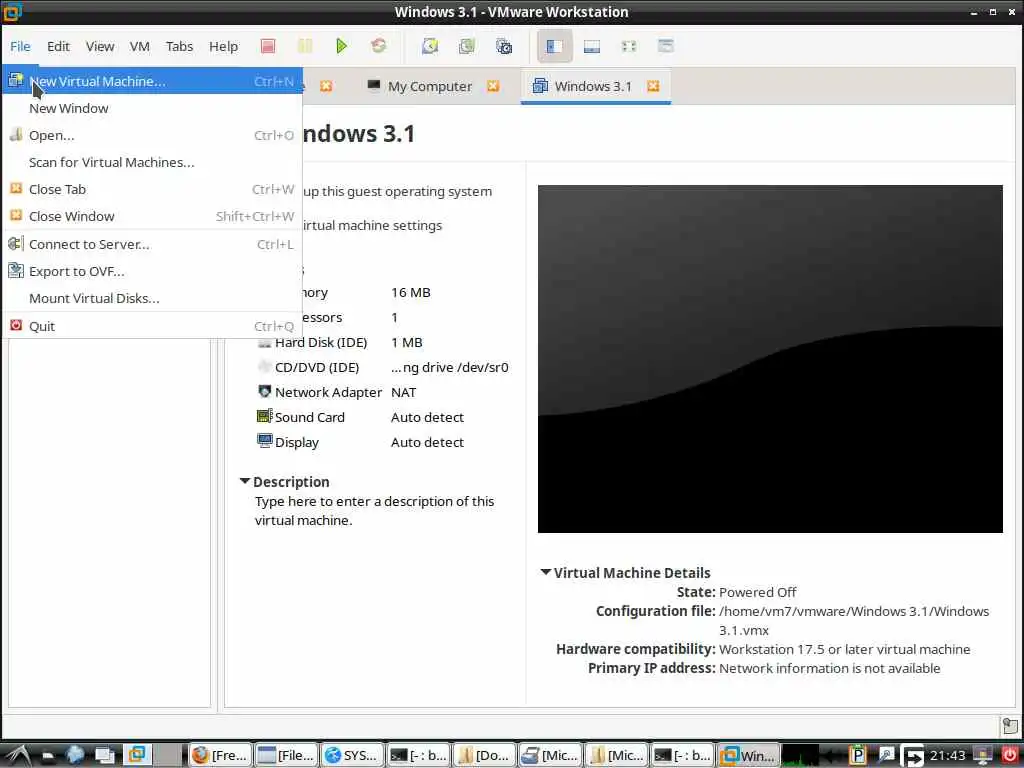Viewport: 1024px width, 768px height.
Task: Click the File menu in menu bar
Action: [x=20, y=46]
